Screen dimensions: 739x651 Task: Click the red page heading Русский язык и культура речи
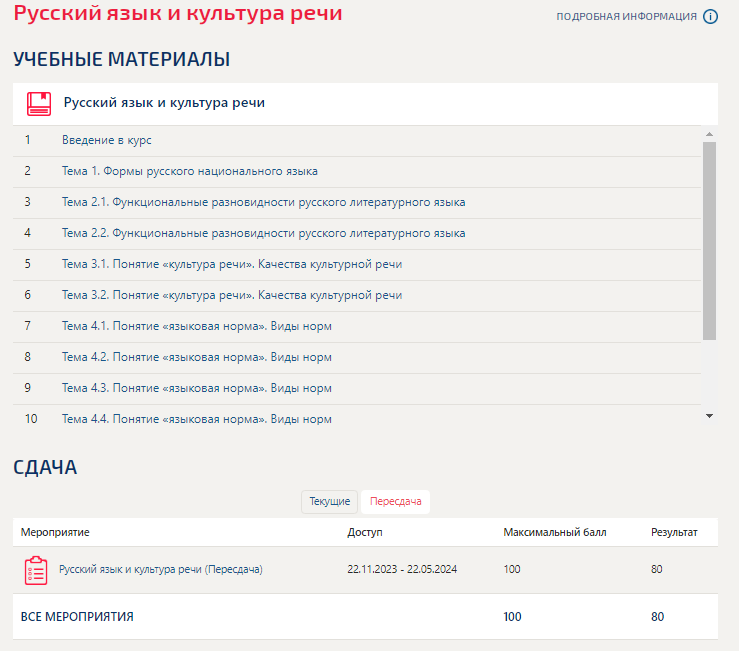pos(178,13)
